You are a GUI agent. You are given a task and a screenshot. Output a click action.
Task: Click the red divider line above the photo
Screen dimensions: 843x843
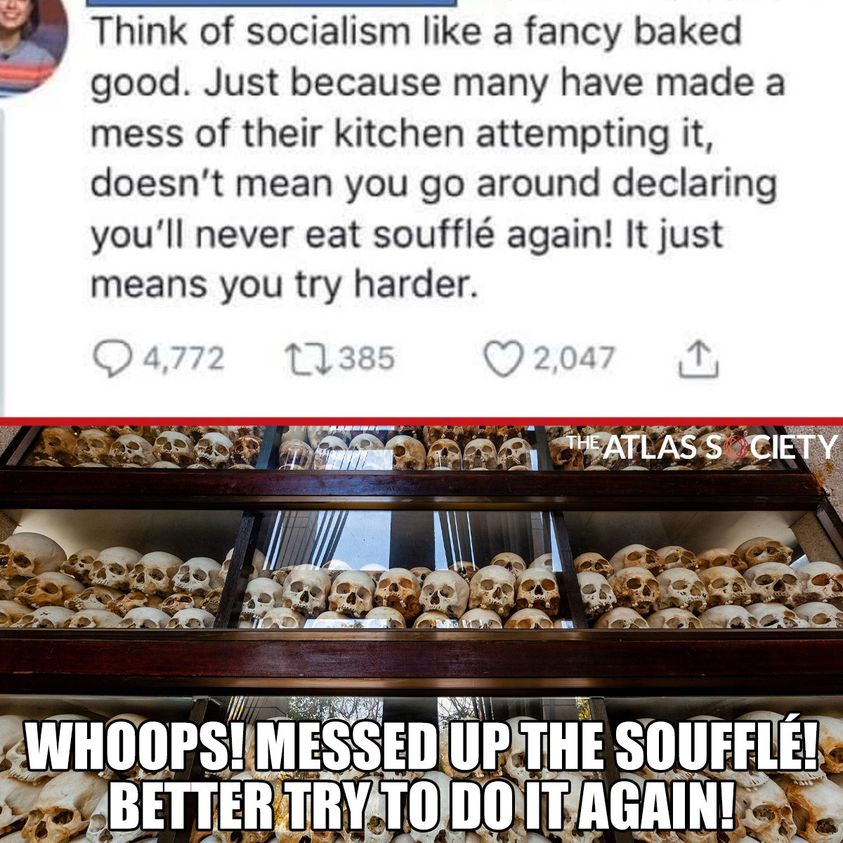pyautogui.click(x=422, y=421)
